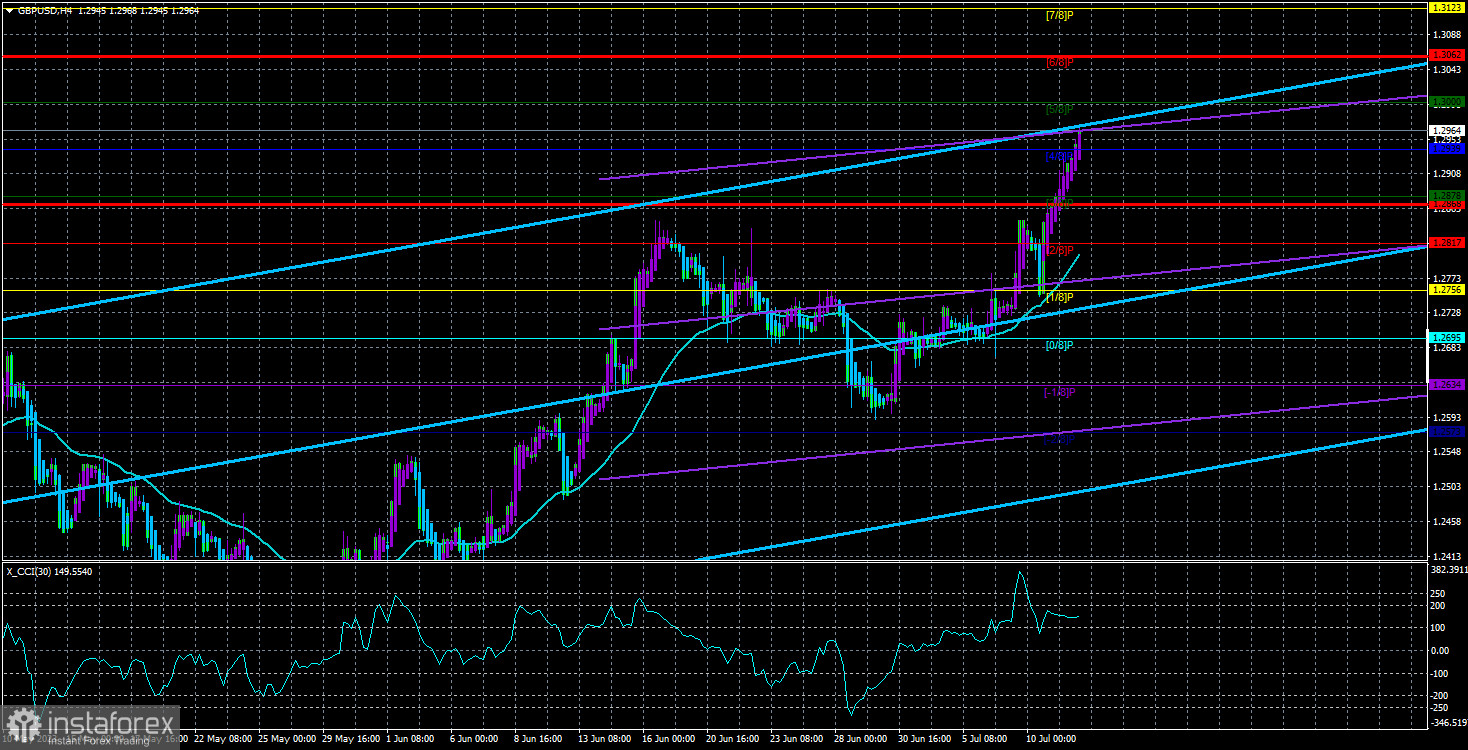Click the cyan 1.2695 price tag
Screen dimensions: 1468x750
click(1447, 337)
